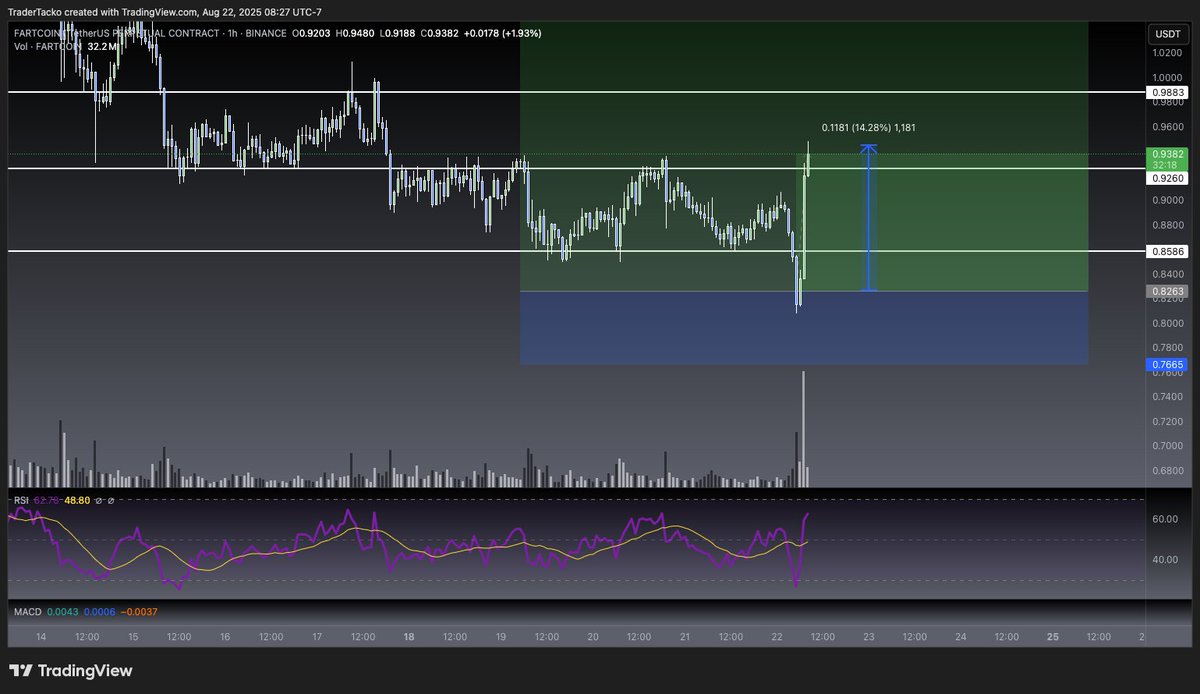Image resolution: width=1200 pixels, height=694 pixels.
Task: Click the 0.9260 horizontal line price label
Action: [x=1168, y=177]
